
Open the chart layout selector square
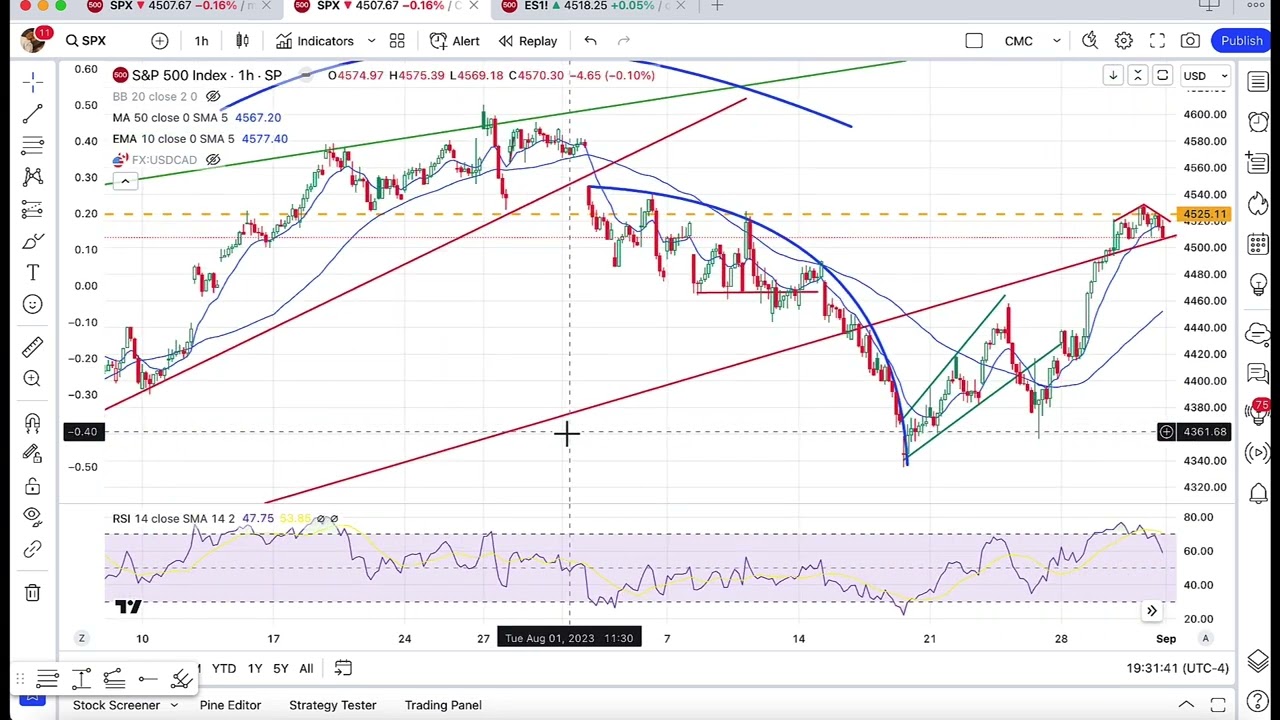(x=974, y=41)
